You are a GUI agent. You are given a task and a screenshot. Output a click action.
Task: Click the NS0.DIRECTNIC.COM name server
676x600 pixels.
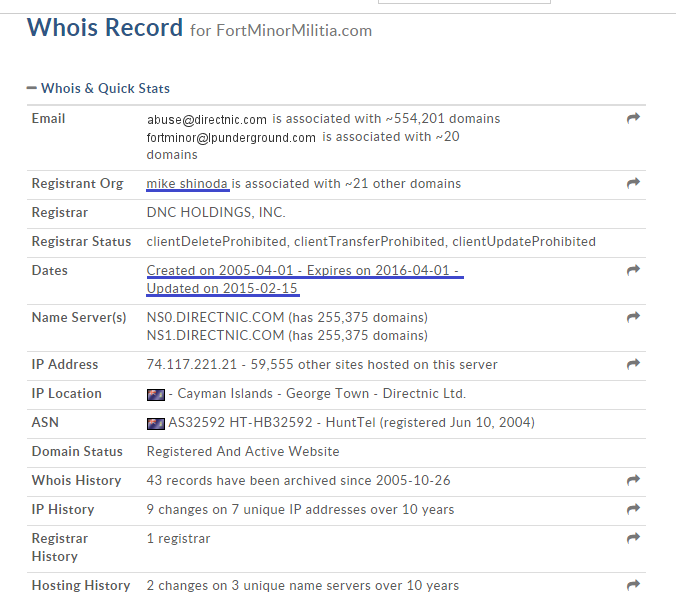[x=215, y=318]
